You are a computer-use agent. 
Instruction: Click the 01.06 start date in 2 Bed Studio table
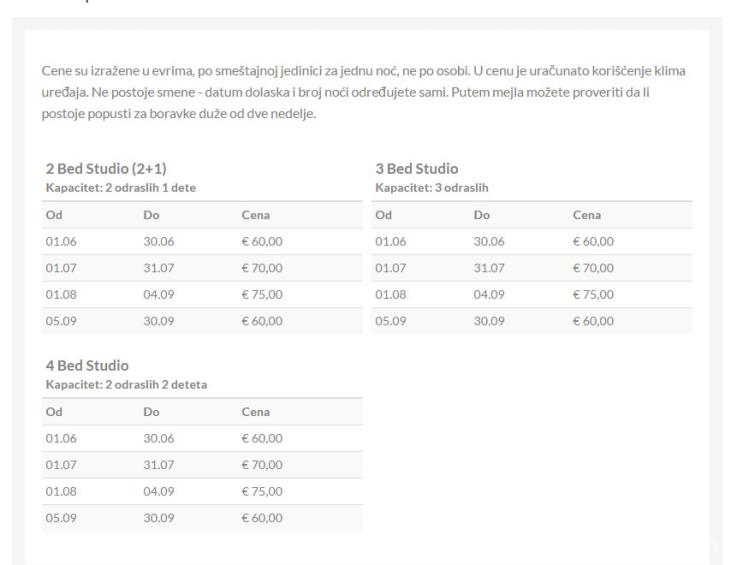click(61, 241)
